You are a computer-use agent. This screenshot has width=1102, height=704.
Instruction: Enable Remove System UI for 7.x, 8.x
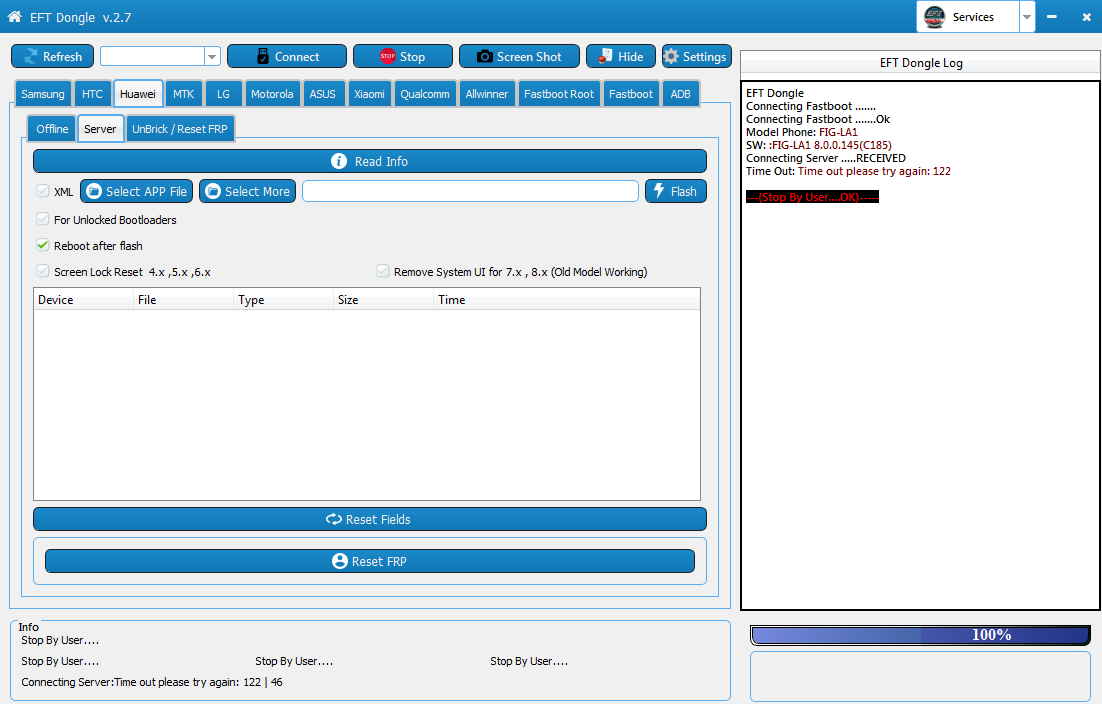pyautogui.click(x=383, y=271)
